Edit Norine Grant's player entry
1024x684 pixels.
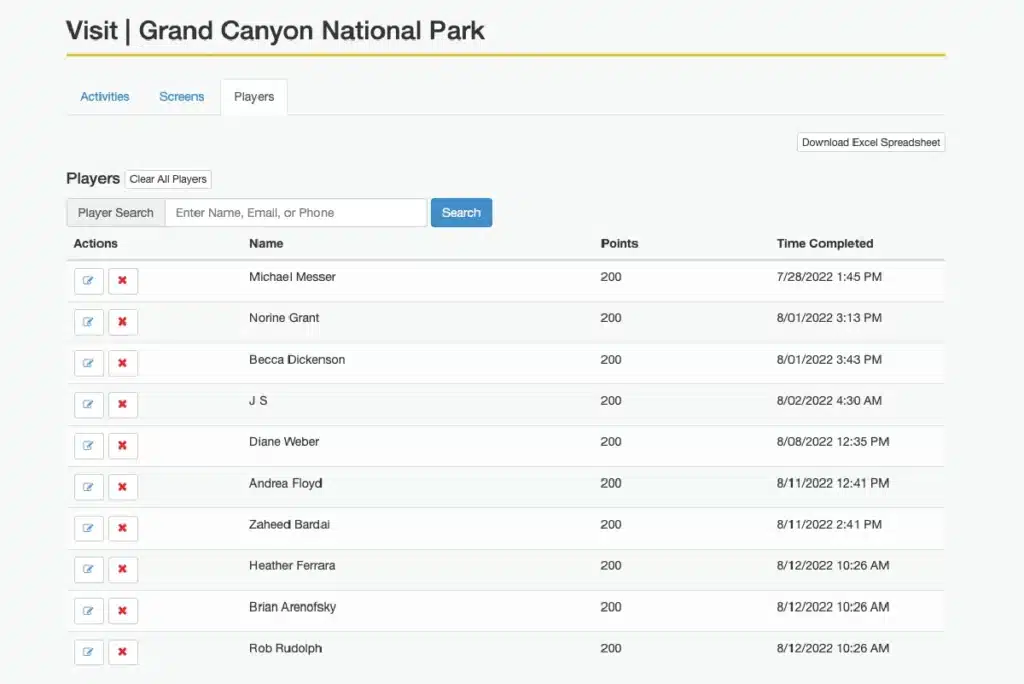coord(88,322)
